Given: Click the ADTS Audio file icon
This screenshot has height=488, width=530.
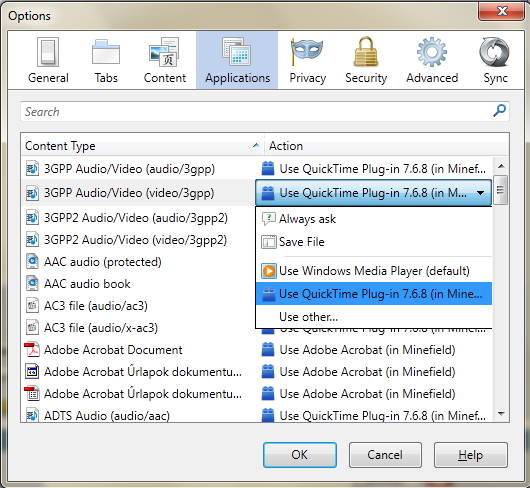Looking at the screenshot, I should [32, 415].
